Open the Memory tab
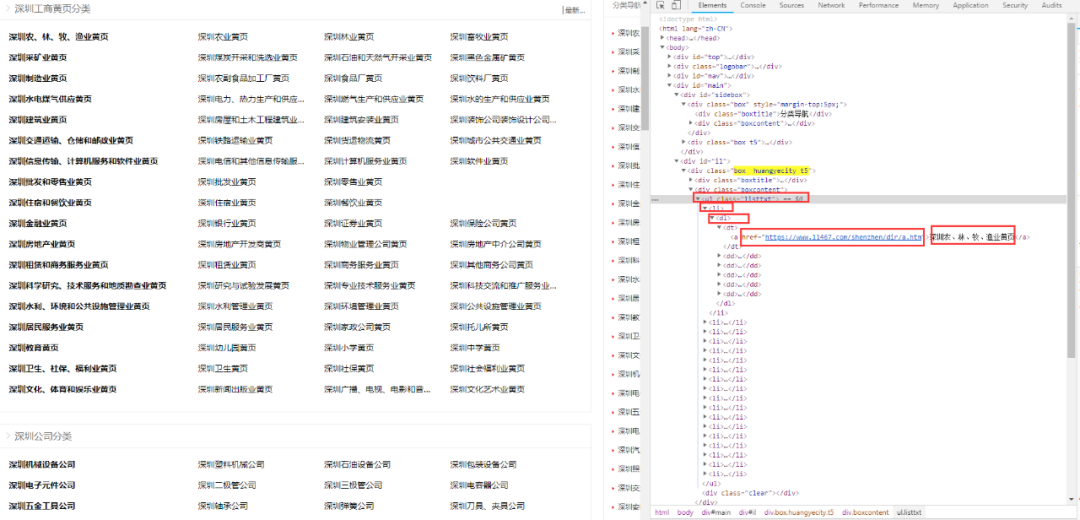Image resolution: width=1080 pixels, height=520 pixels. click(925, 6)
